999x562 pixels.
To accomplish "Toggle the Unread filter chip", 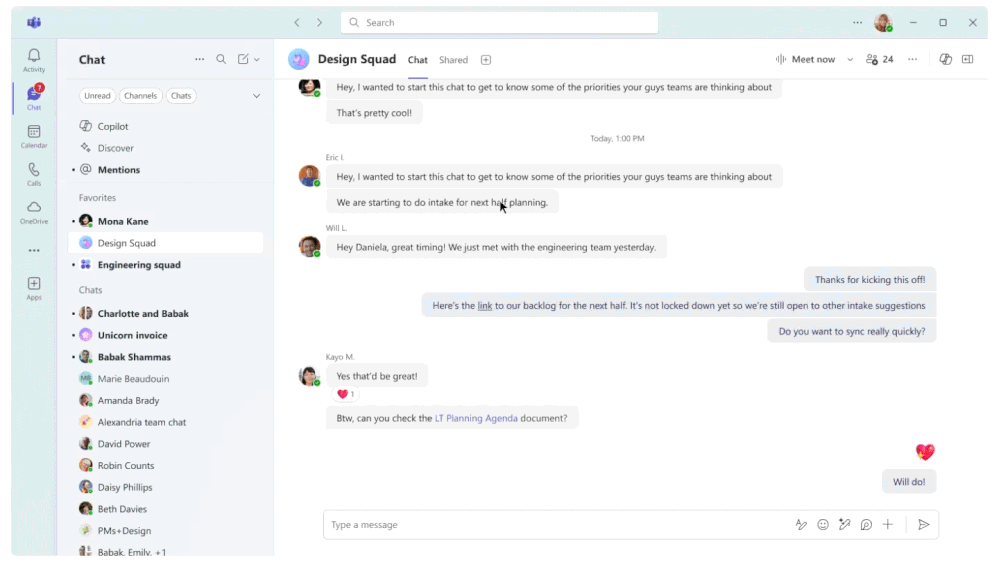I will (97, 96).
